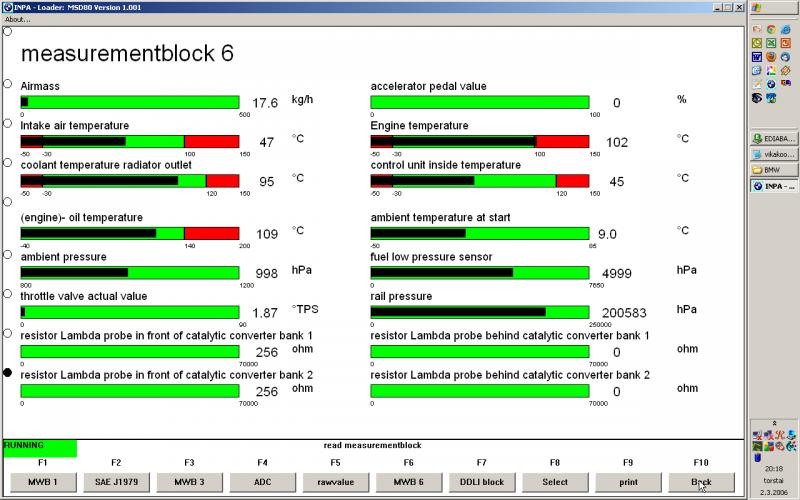Click the green RUNNING status indicator
Image resolution: width=800 pixels, height=500 pixels.
[39, 448]
